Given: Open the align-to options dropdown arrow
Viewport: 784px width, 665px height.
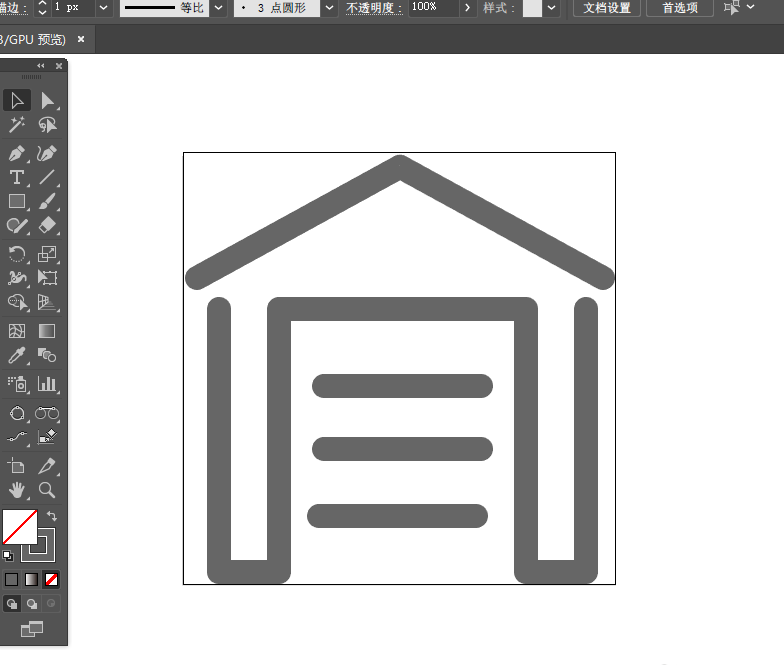Looking at the screenshot, I should click(x=750, y=7).
